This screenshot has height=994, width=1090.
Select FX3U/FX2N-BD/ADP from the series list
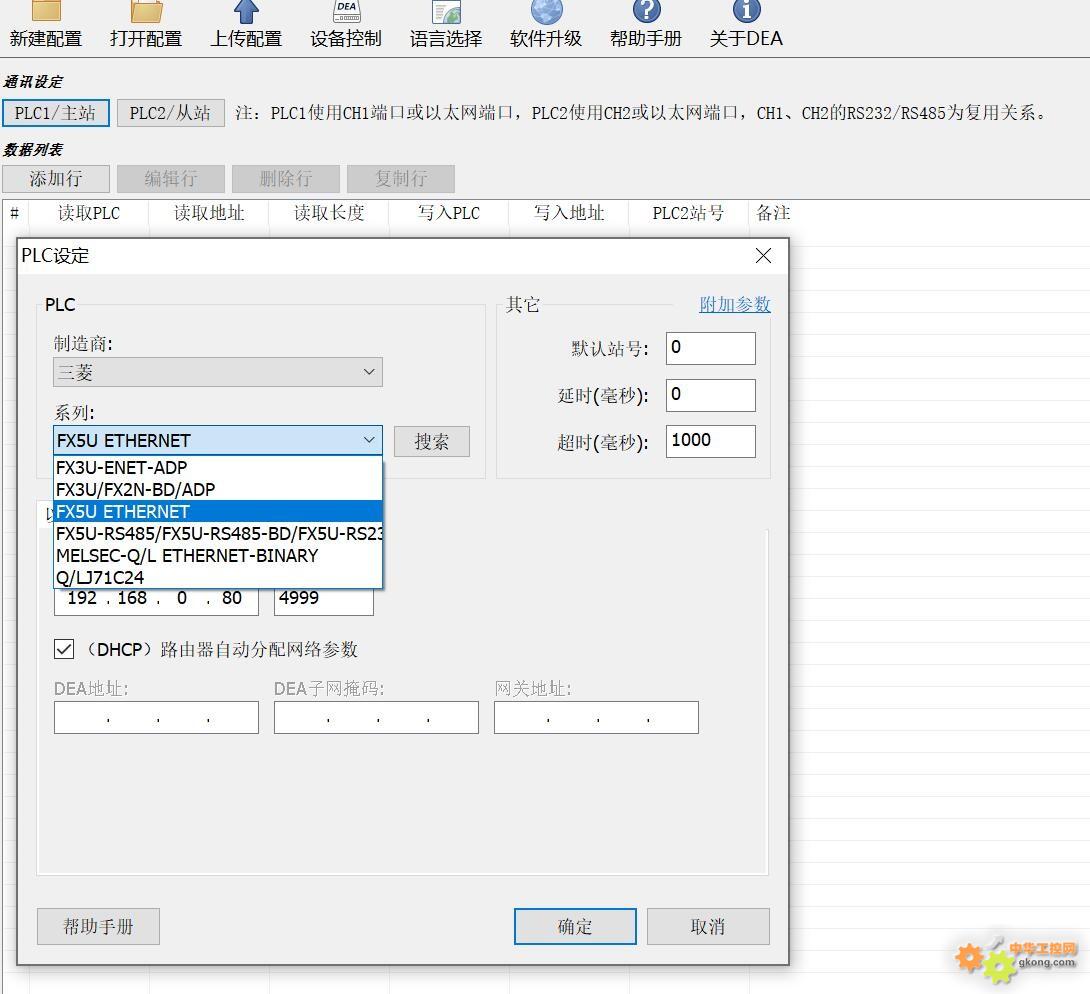pos(218,489)
